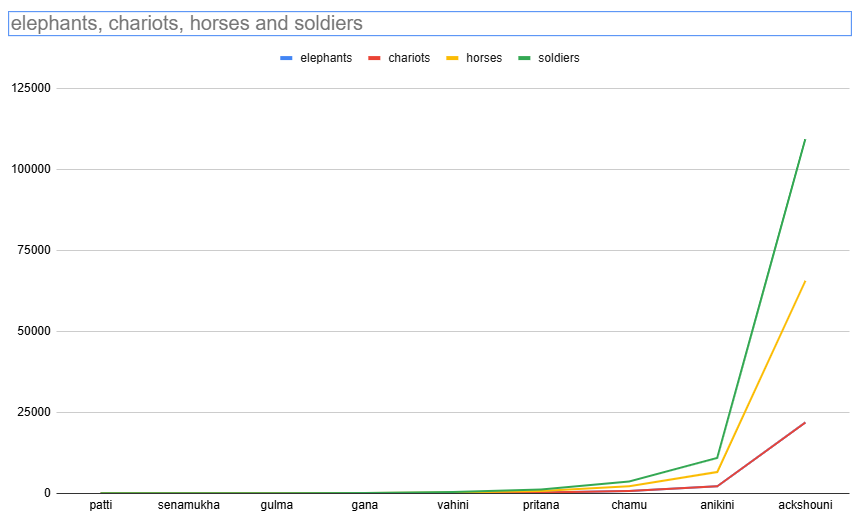Click the 75000 y-axis label
Image resolution: width=858 pixels, height=519 pixels.
click(34, 250)
